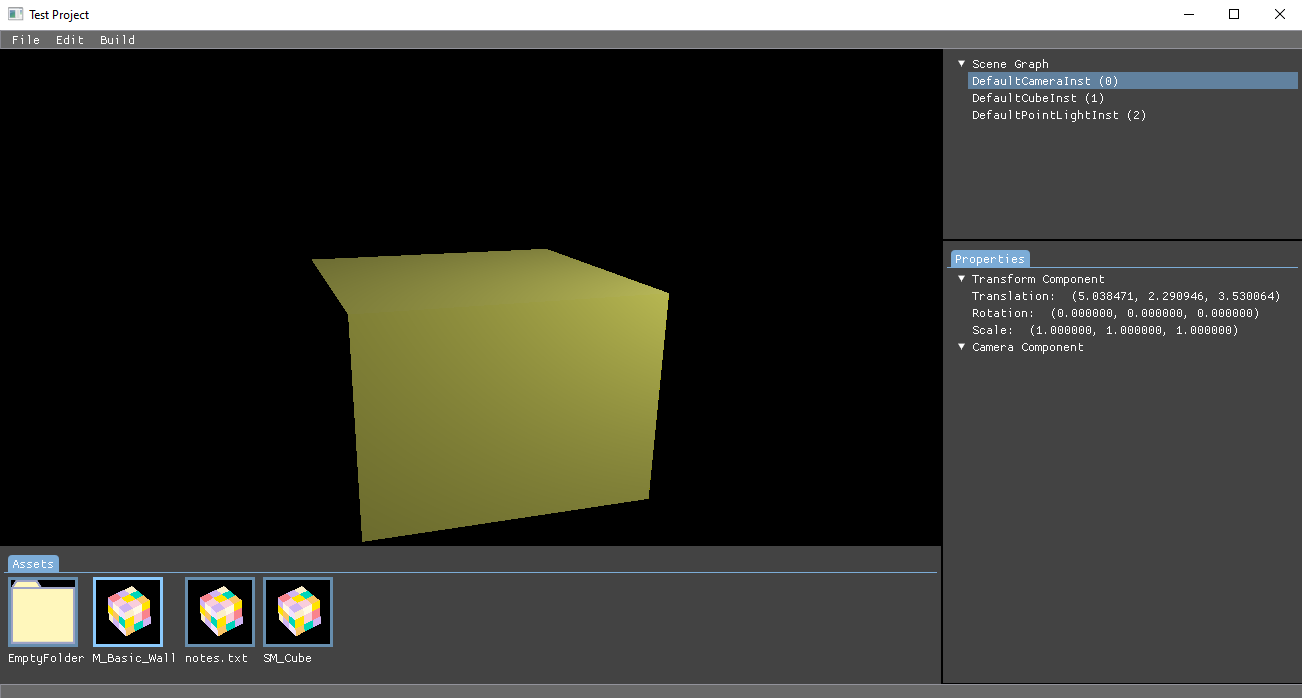Open the Edit menu
This screenshot has width=1302, height=698.
[x=70, y=40]
